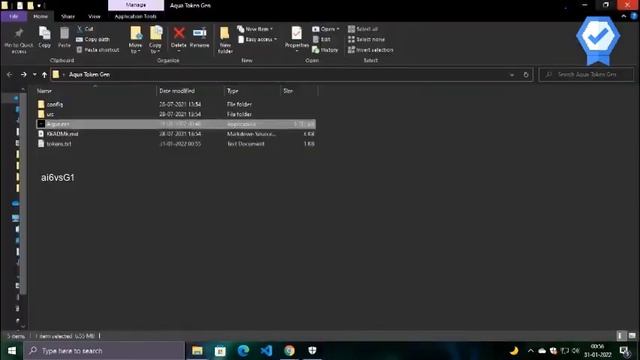Click Select none
640x360 pixels.
(366, 39)
